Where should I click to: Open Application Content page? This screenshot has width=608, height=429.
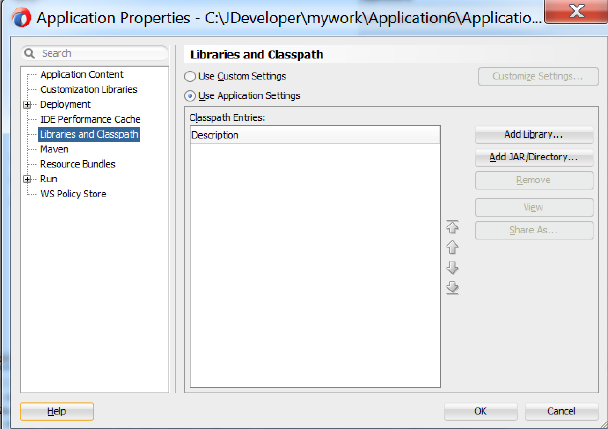[x=82, y=74]
